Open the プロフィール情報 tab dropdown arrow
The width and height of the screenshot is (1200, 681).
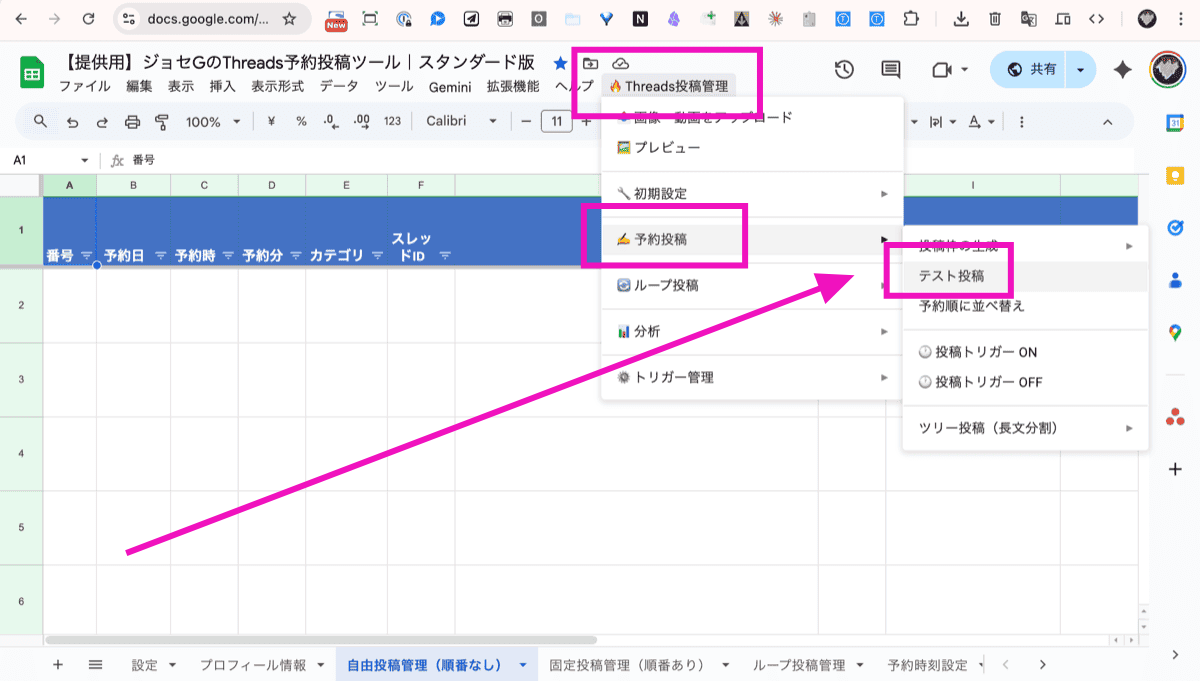pyautogui.click(x=320, y=665)
